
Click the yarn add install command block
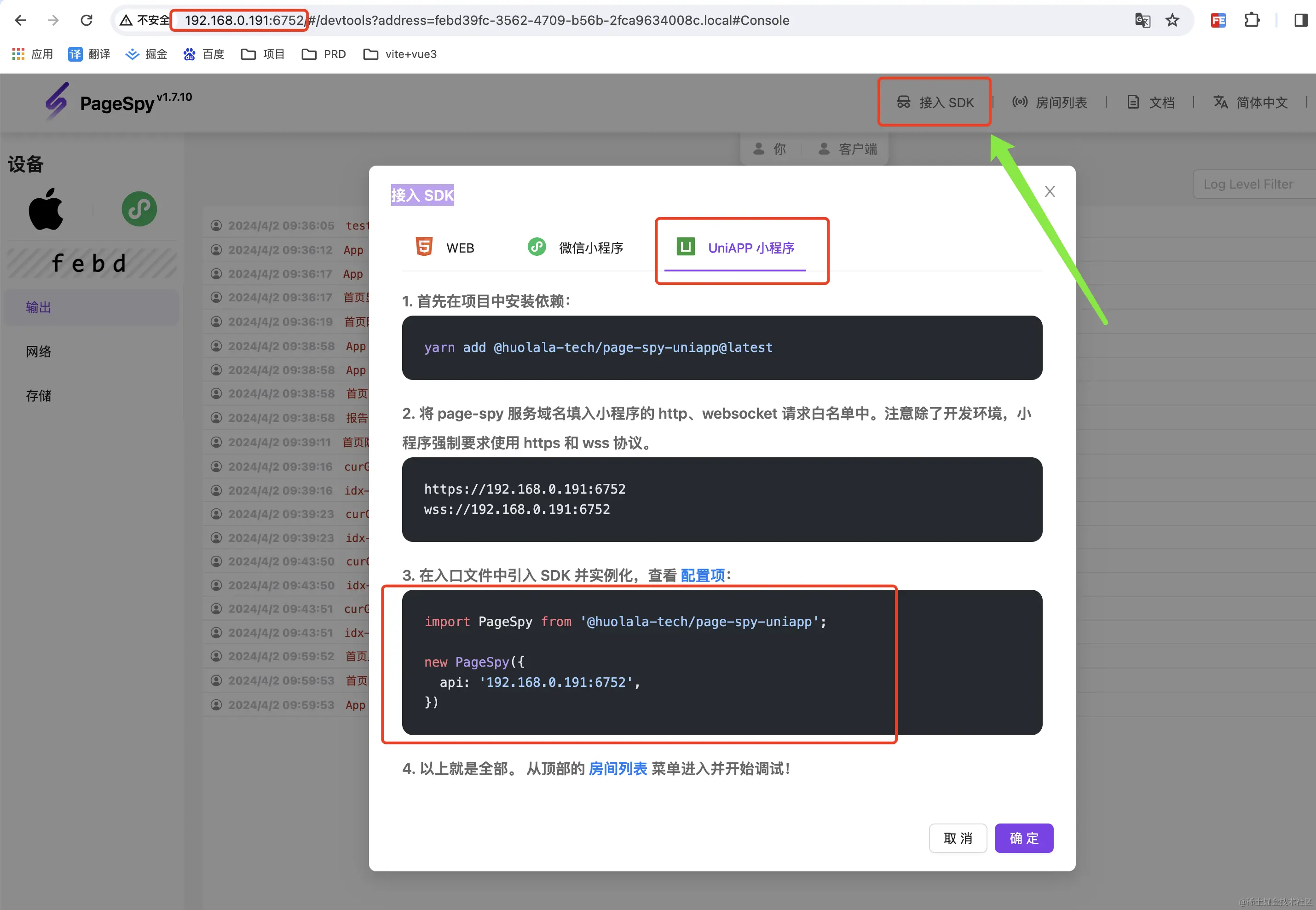[x=722, y=348]
